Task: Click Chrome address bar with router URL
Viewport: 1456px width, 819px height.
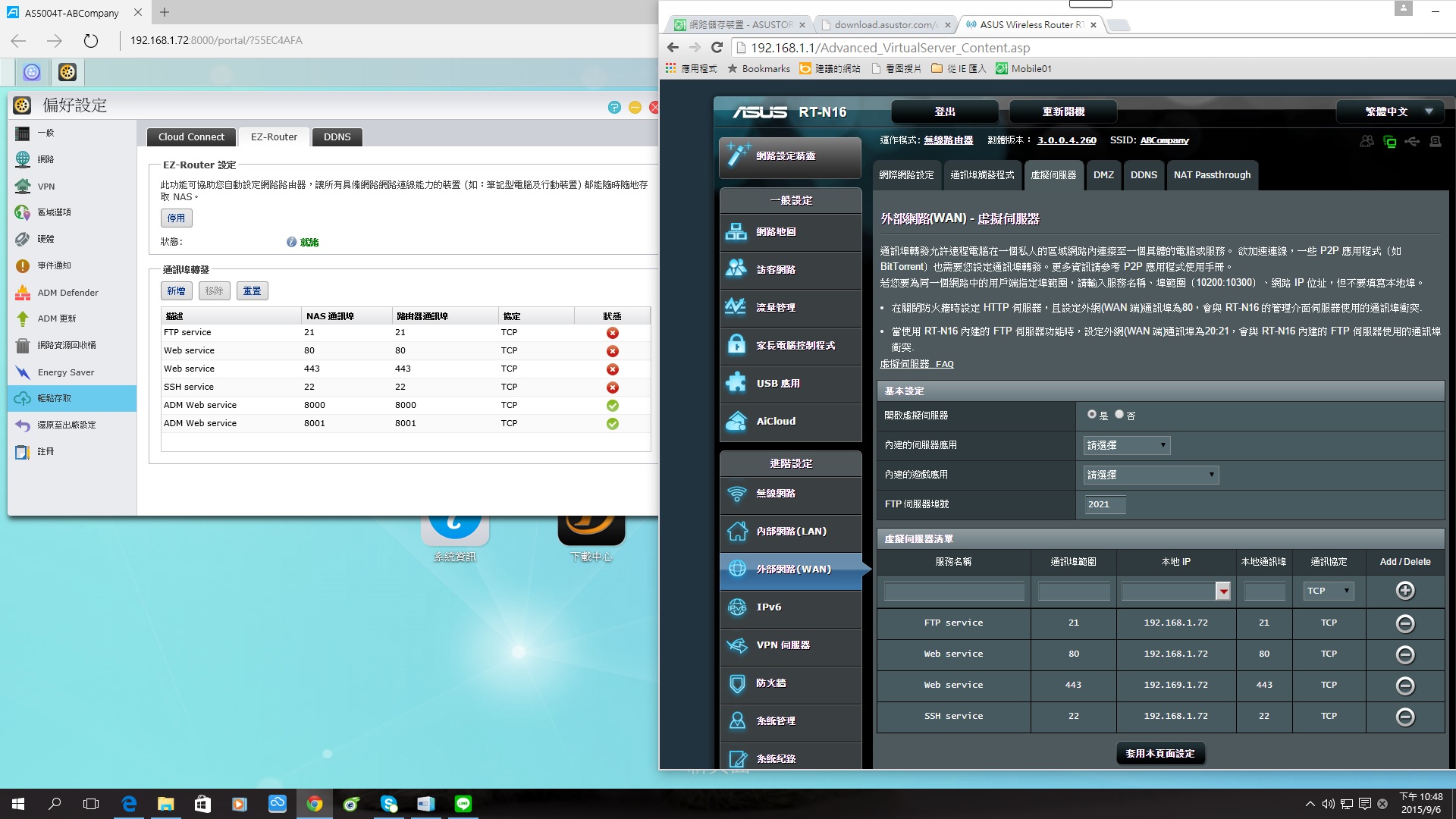Action: click(x=1092, y=48)
